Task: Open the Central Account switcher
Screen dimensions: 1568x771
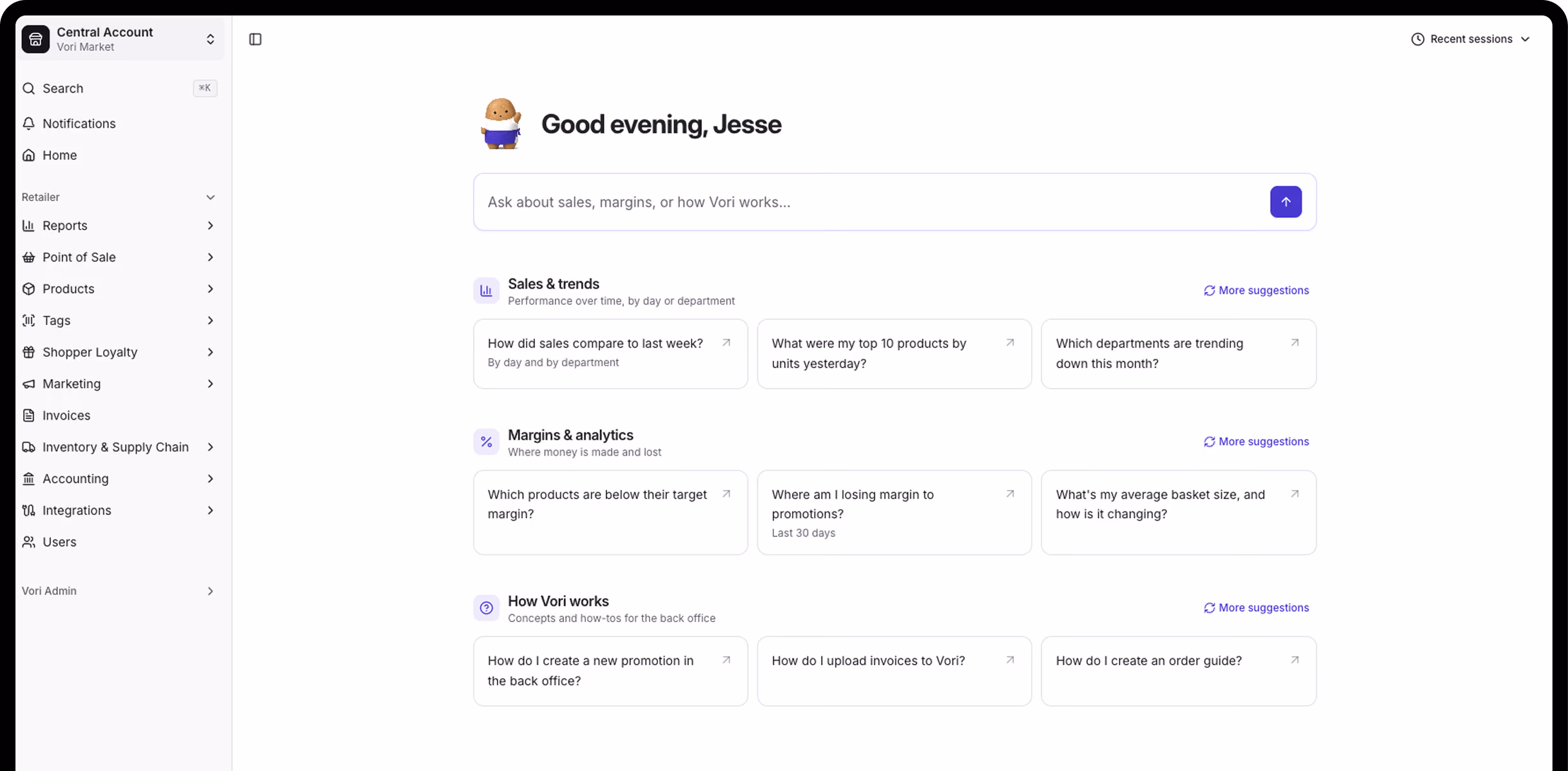Action: [x=121, y=39]
